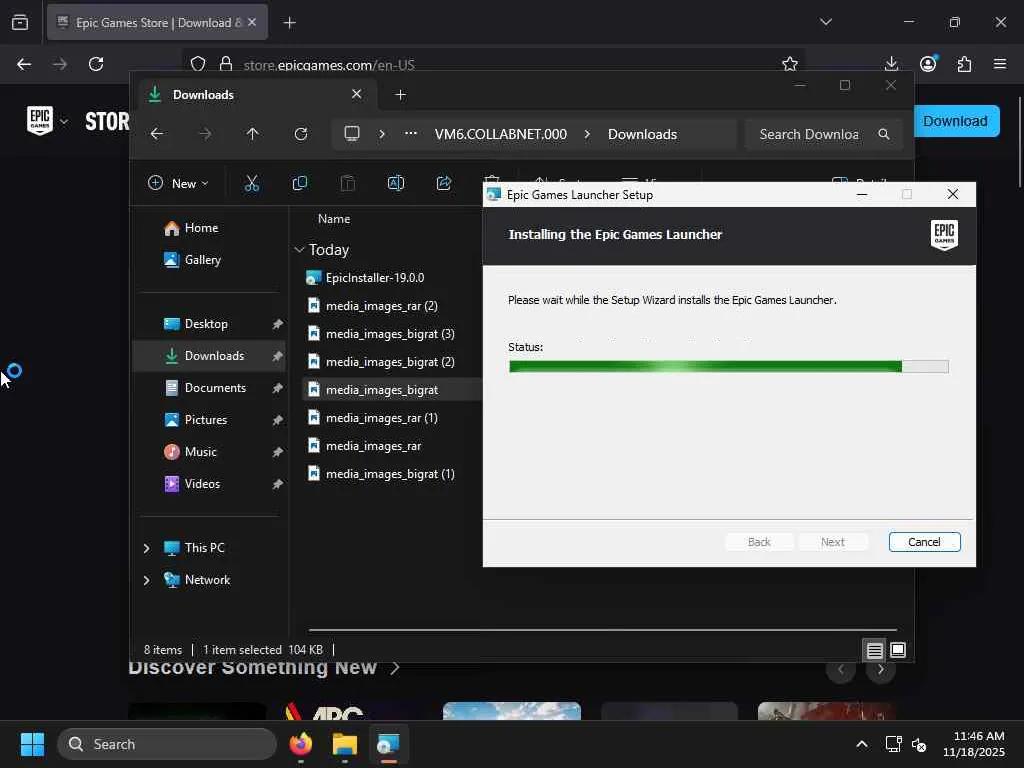The image size is (1024, 768).
Task: Open the dropdown next to Epic logo
Action: [x=64, y=121]
